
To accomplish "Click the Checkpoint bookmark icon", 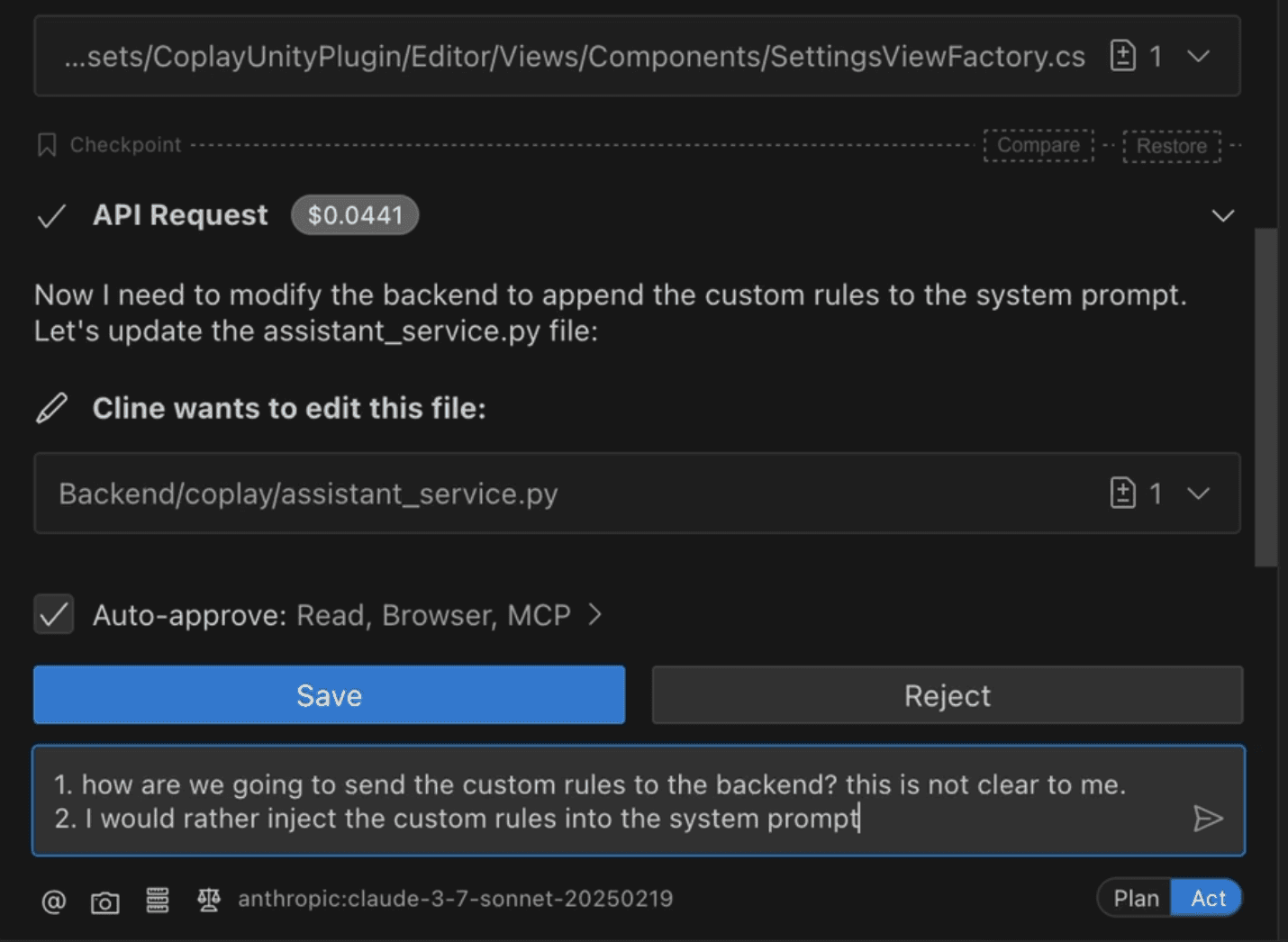I will (x=47, y=144).
